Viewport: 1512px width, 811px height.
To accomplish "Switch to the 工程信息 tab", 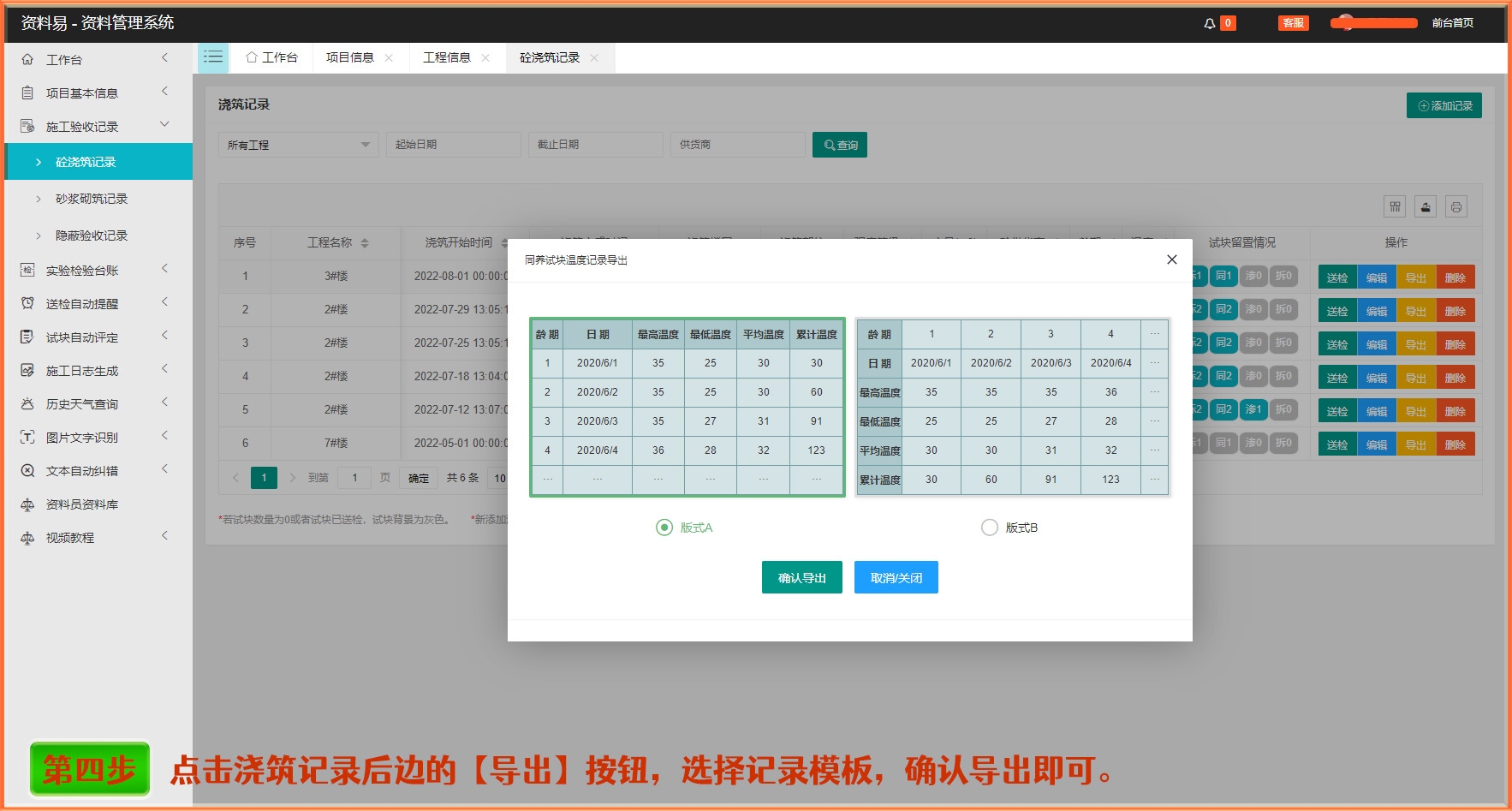I will [x=447, y=57].
